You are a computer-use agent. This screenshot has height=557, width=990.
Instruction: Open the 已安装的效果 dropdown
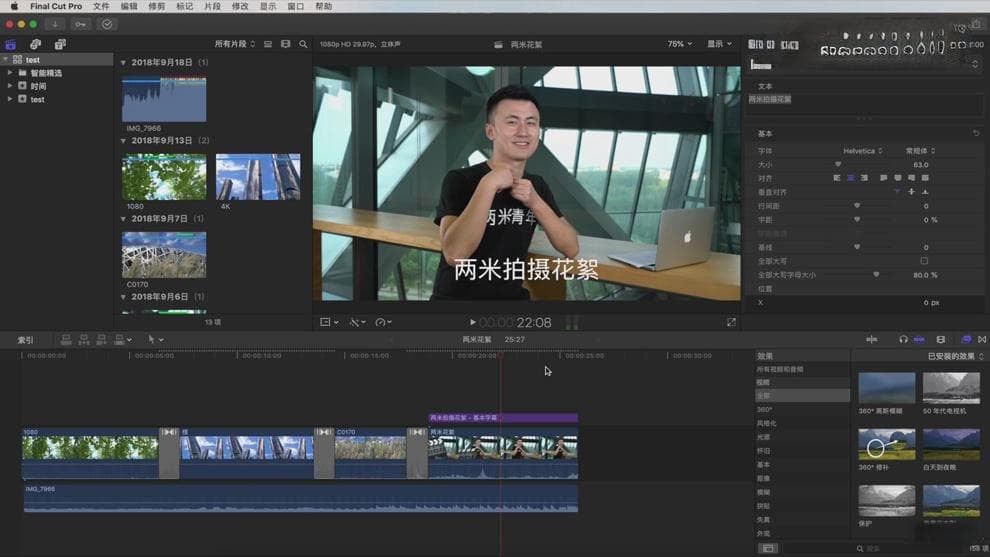point(955,356)
